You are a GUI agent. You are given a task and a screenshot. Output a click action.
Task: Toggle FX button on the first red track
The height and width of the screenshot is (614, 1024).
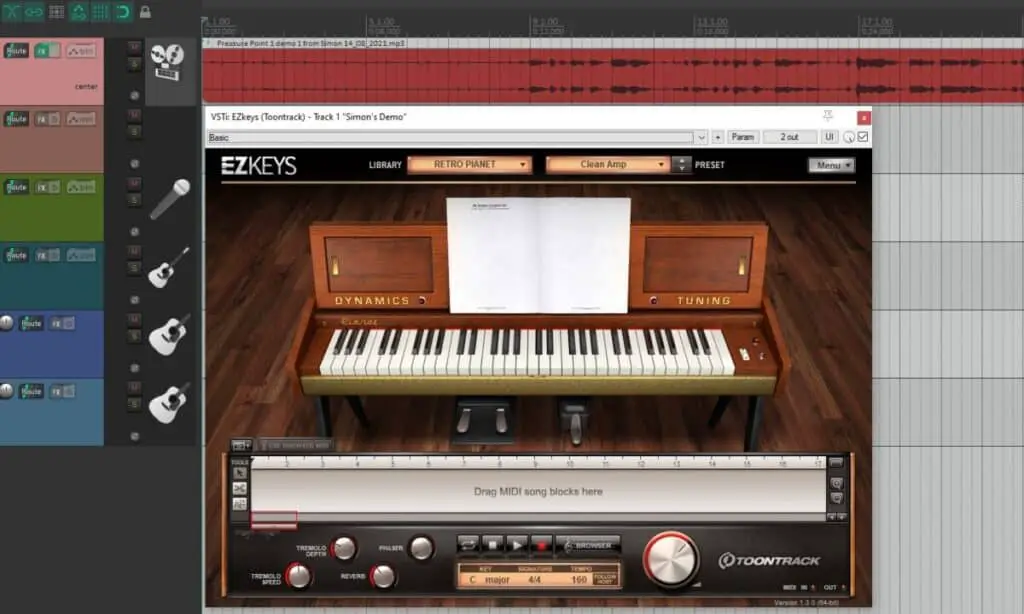tap(47, 50)
